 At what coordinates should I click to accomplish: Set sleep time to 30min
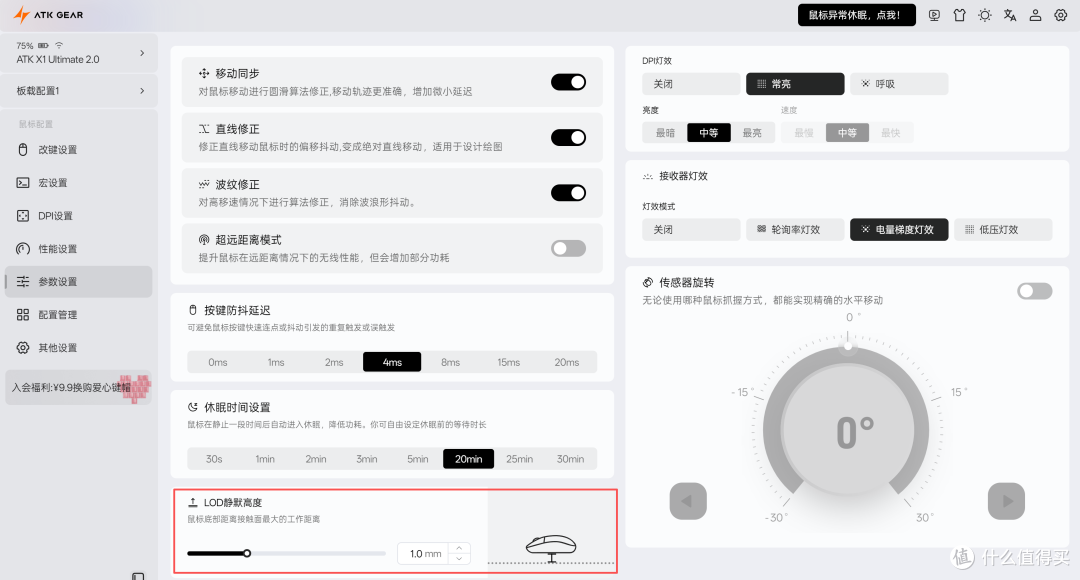[570, 459]
